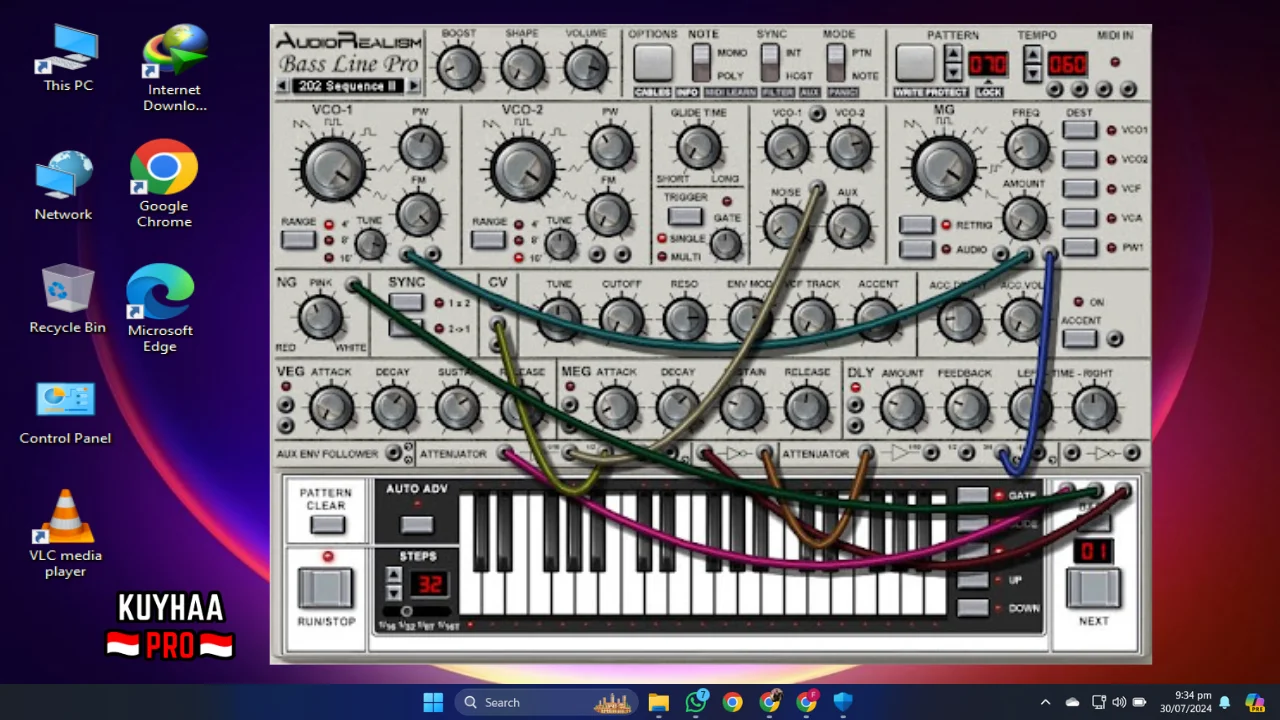Go to the next preset with right arrow
This screenshot has height=720, width=1280.
[x=413, y=86]
